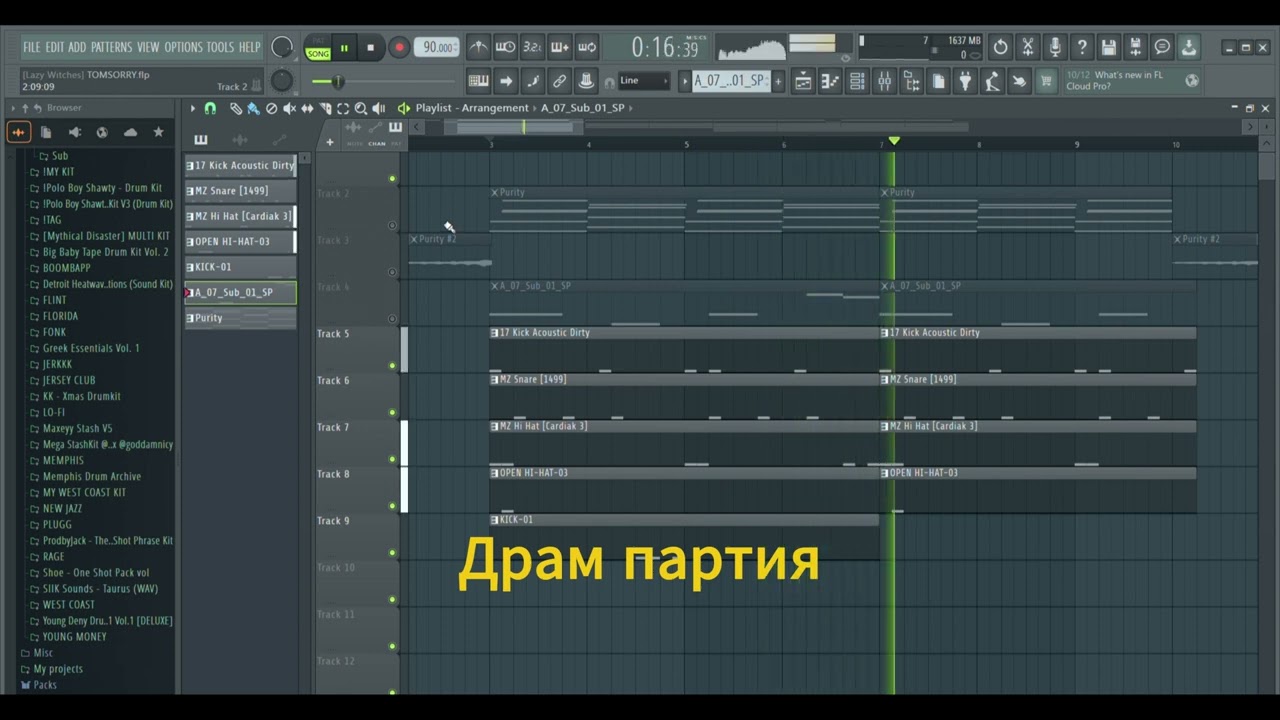The height and width of the screenshot is (720, 1280).
Task: Select KICK-01 pattern in picker
Action: point(240,267)
